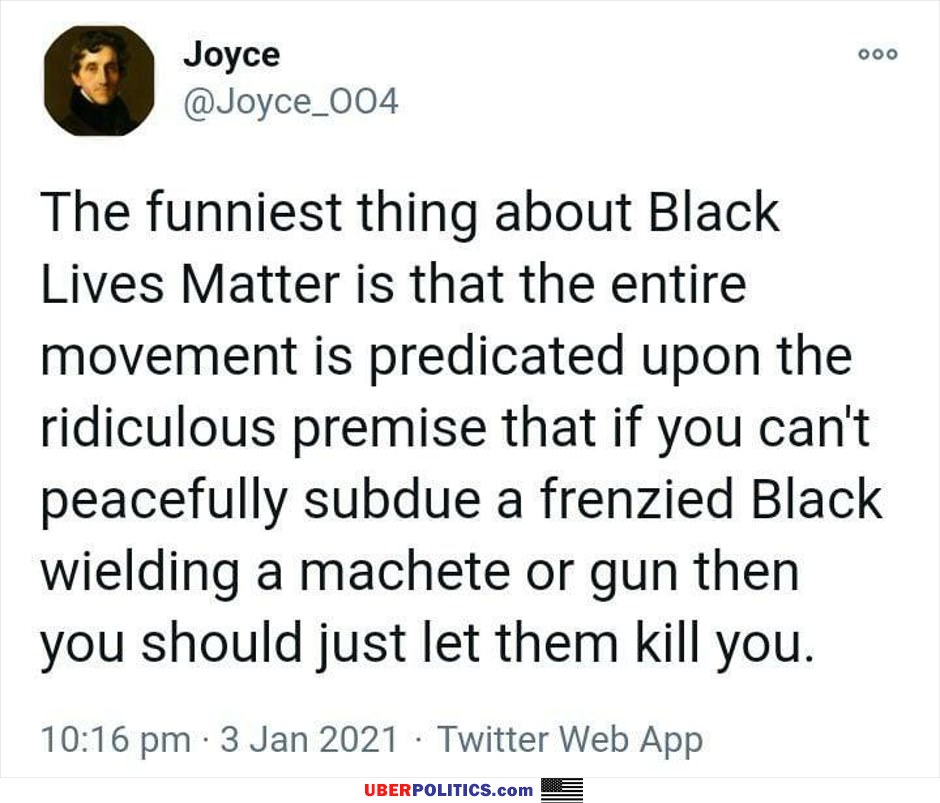
Task: Click the 3 Jan 2021 date
Action: (309, 739)
